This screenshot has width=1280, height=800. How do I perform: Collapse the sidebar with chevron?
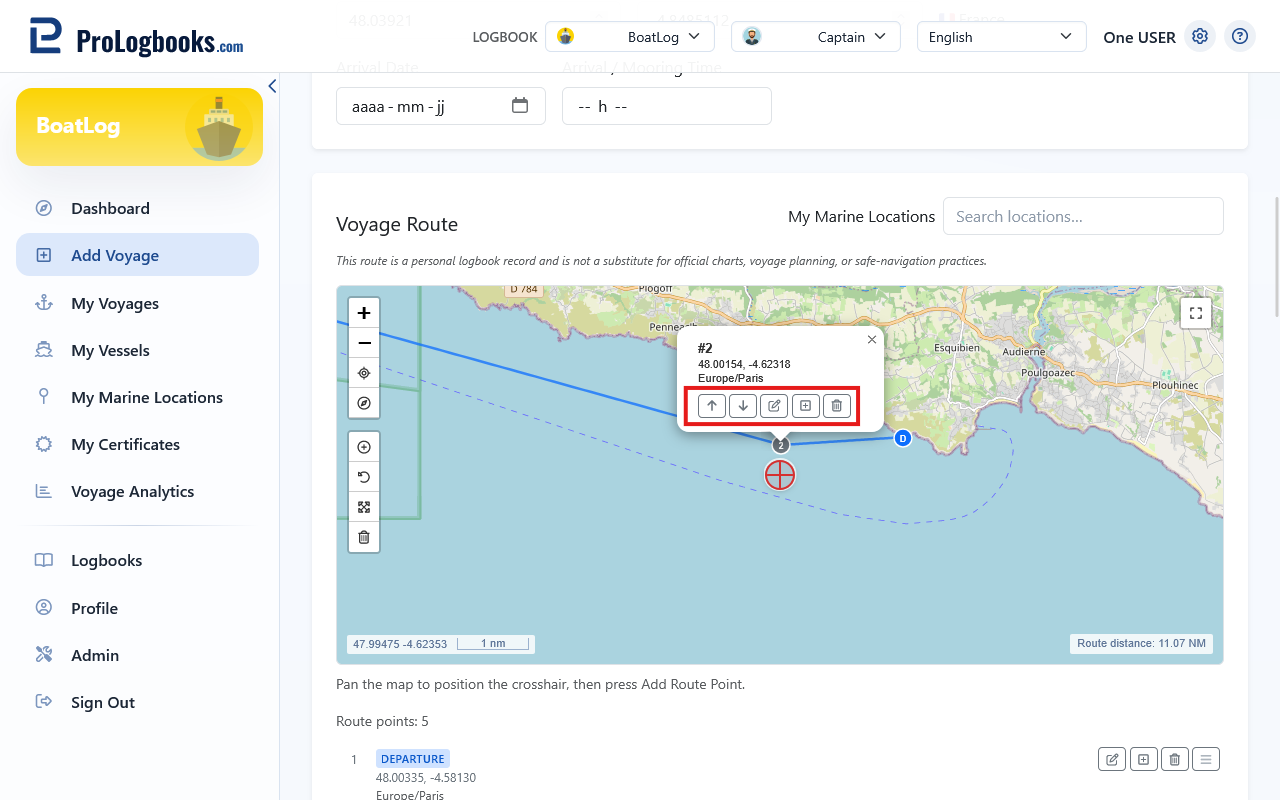(x=272, y=87)
